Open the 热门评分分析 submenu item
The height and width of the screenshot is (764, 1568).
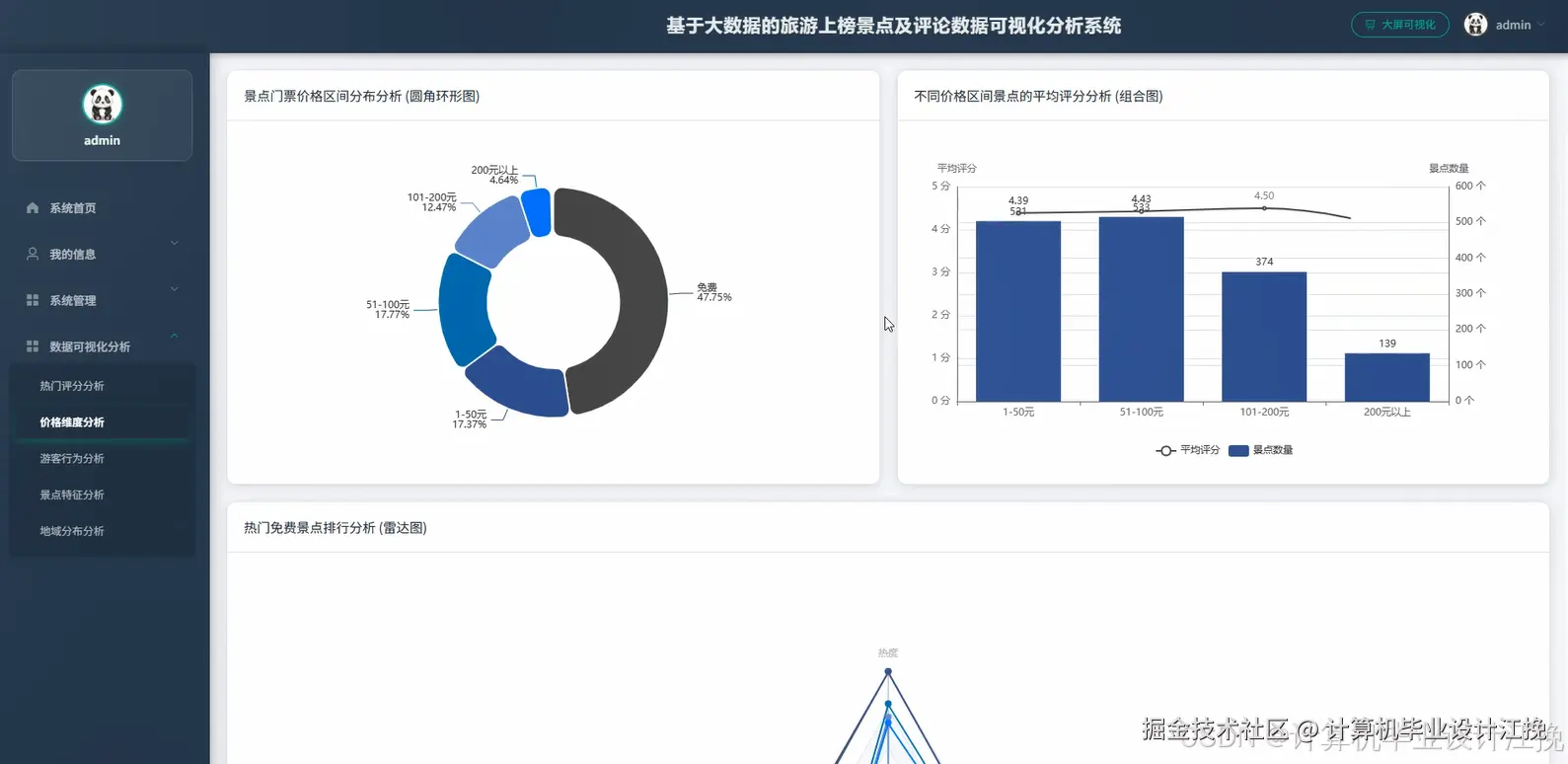pyautogui.click(x=102, y=386)
